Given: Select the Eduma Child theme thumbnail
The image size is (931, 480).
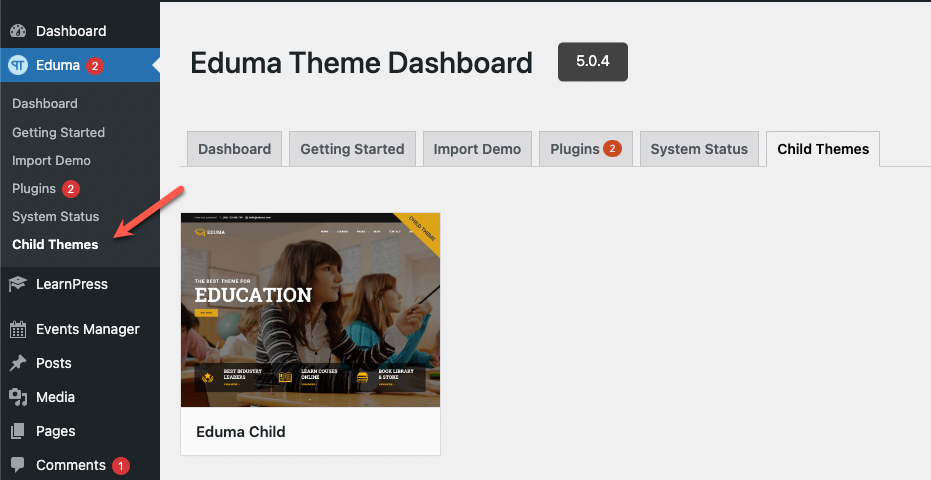Looking at the screenshot, I should point(311,310).
